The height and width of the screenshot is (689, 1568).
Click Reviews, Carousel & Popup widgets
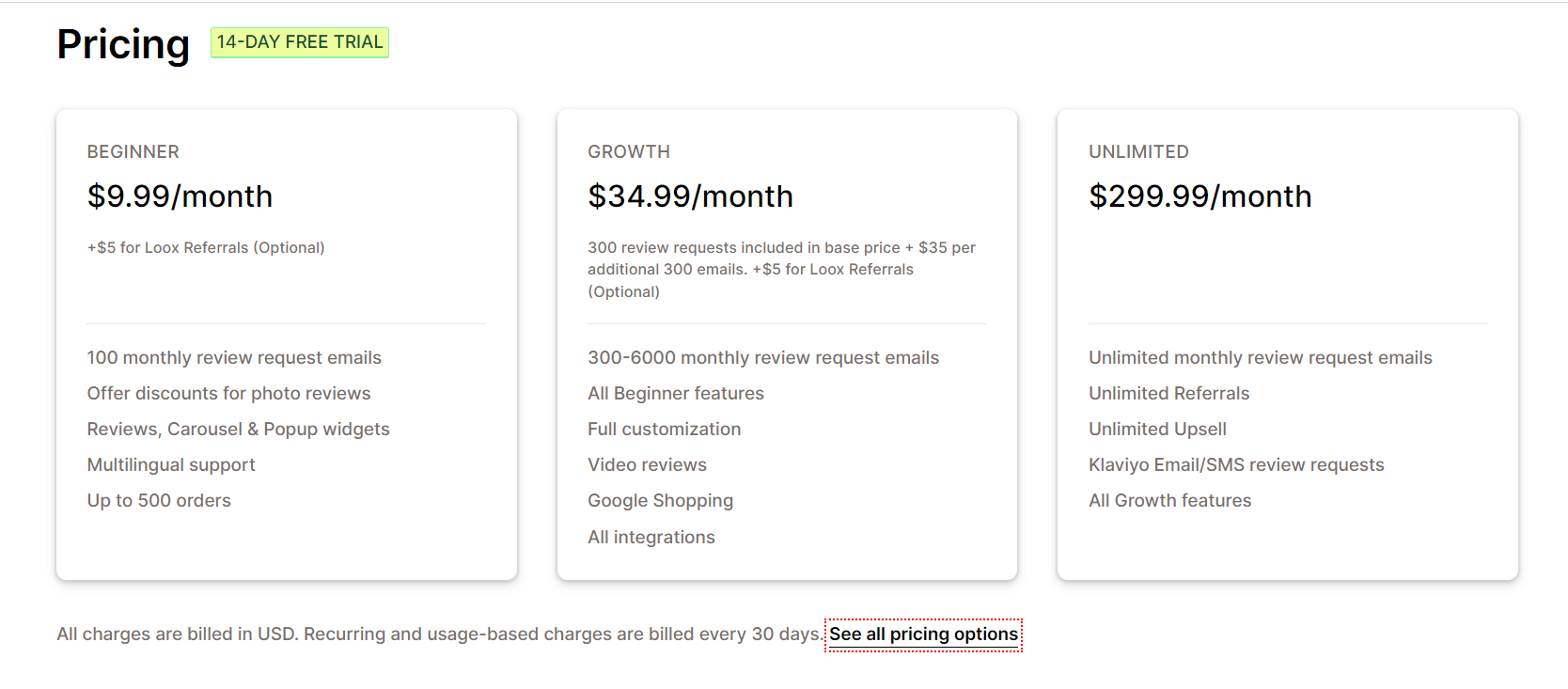pyautogui.click(x=238, y=430)
